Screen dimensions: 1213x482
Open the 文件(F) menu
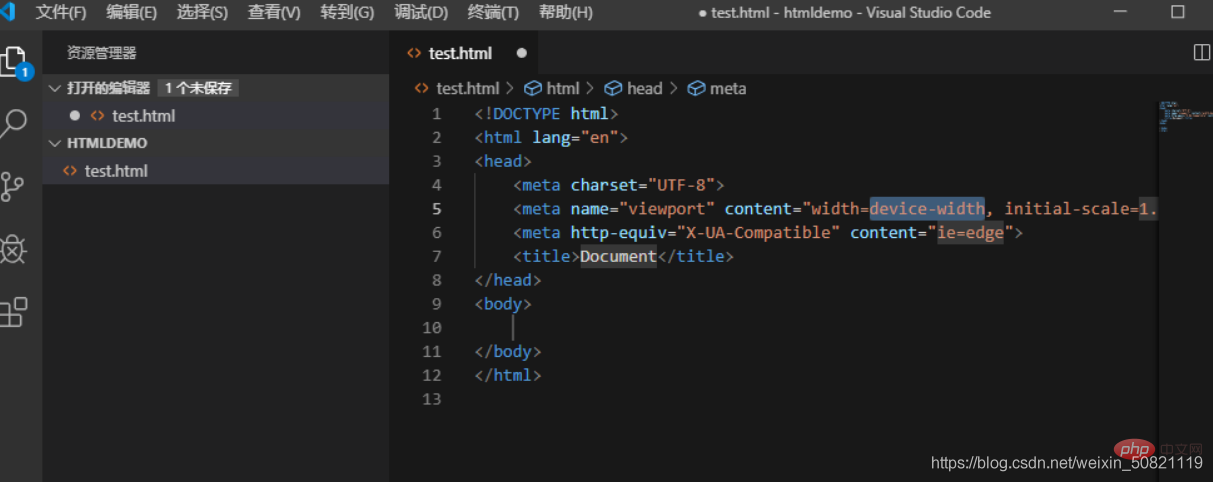click(61, 13)
